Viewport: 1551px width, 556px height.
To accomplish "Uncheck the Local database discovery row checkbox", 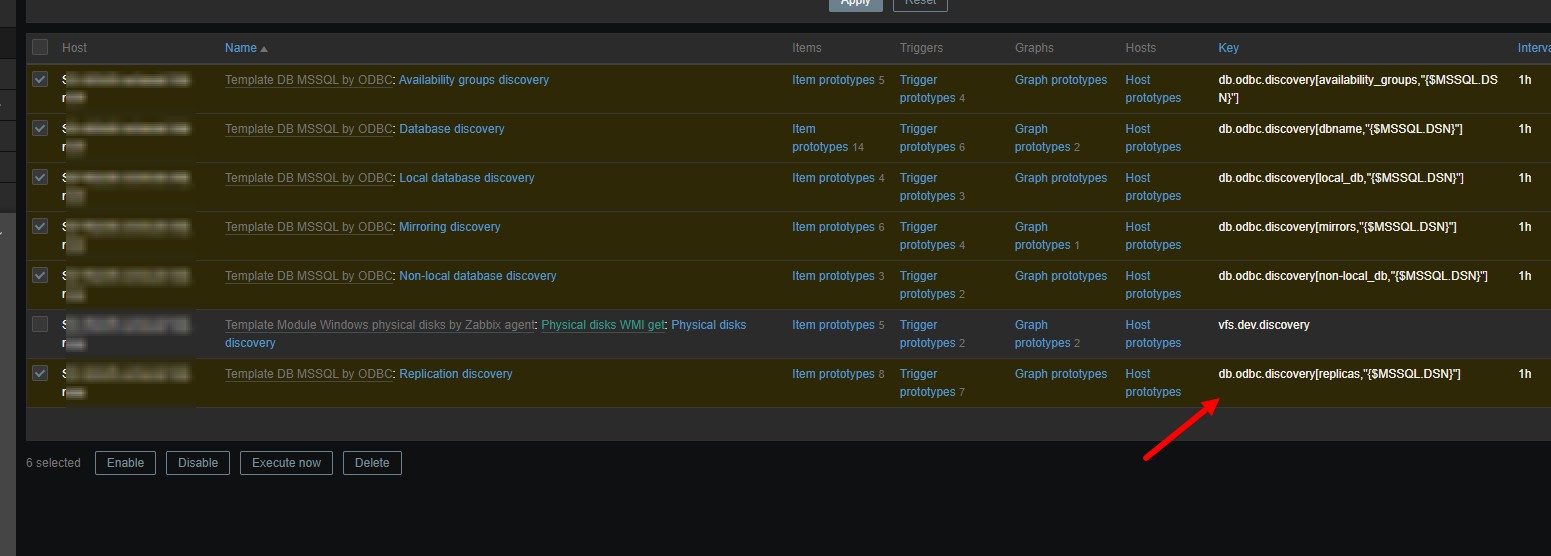I will point(40,177).
